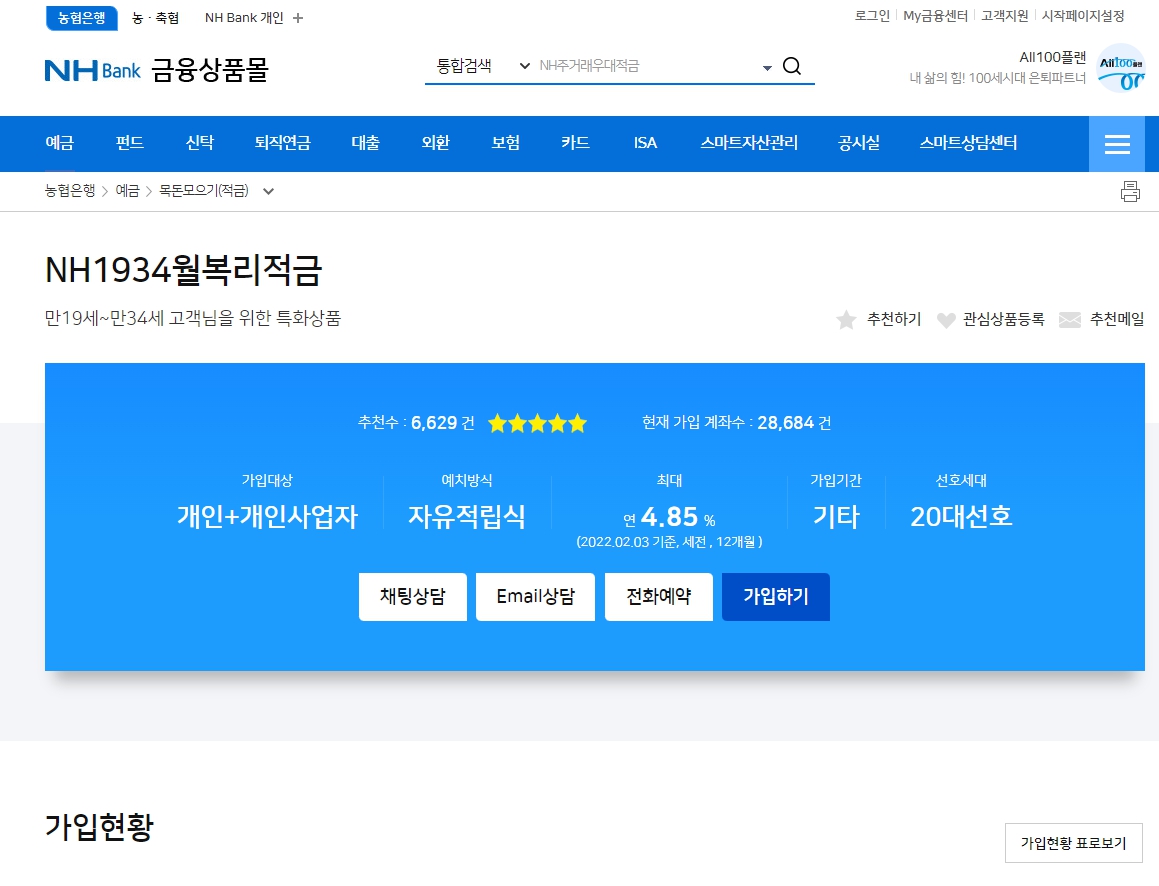Open the 카드 menu
The image size is (1159, 886).
[x=575, y=143]
